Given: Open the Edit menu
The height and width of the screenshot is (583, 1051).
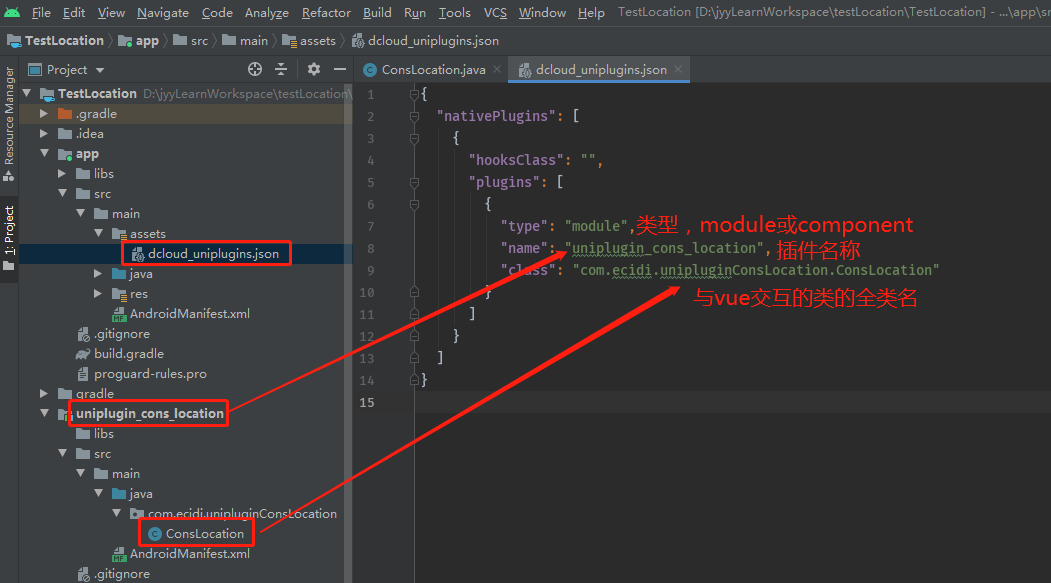Looking at the screenshot, I should pos(74,13).
